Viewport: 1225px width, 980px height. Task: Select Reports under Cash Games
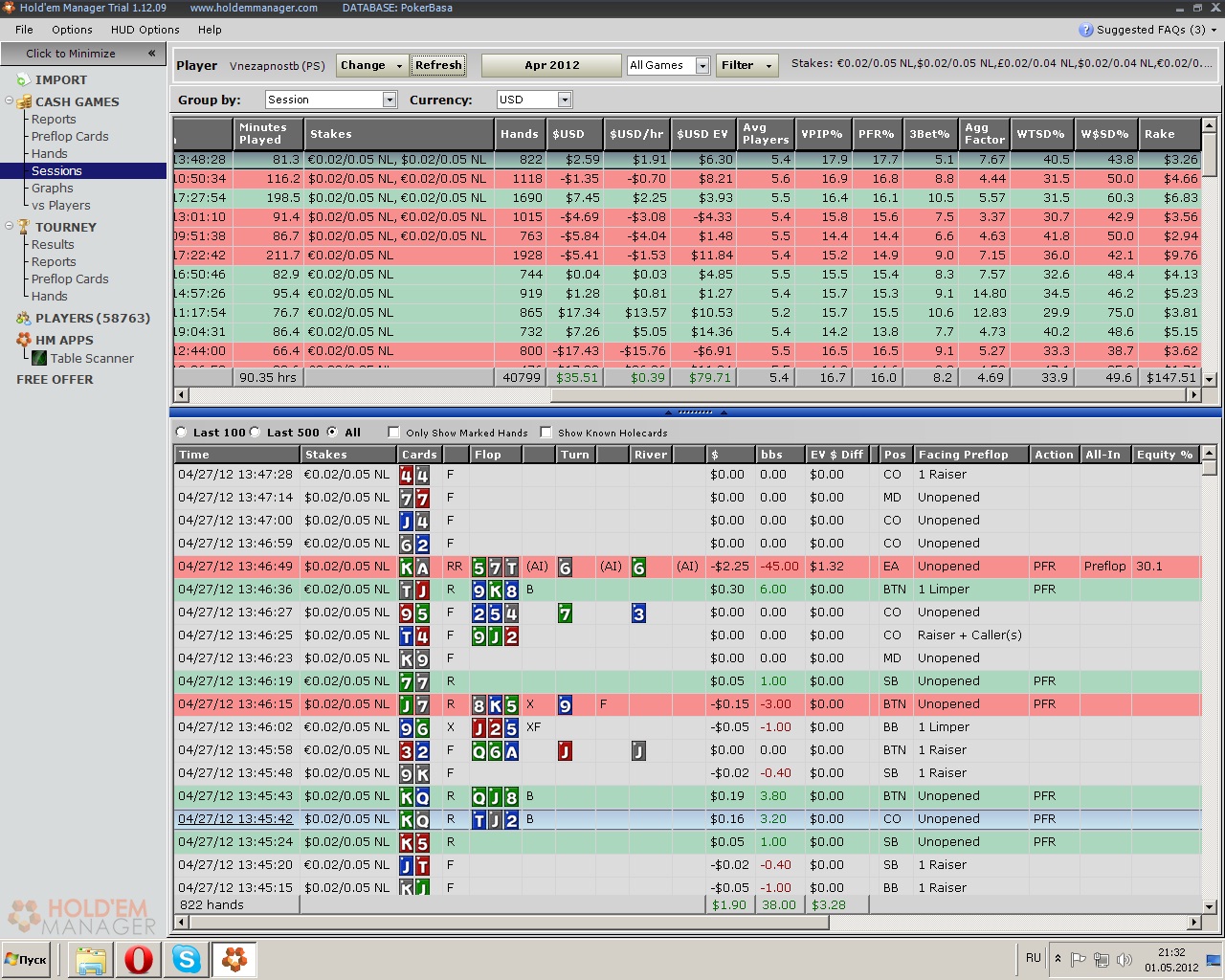[x=54, y=120]
